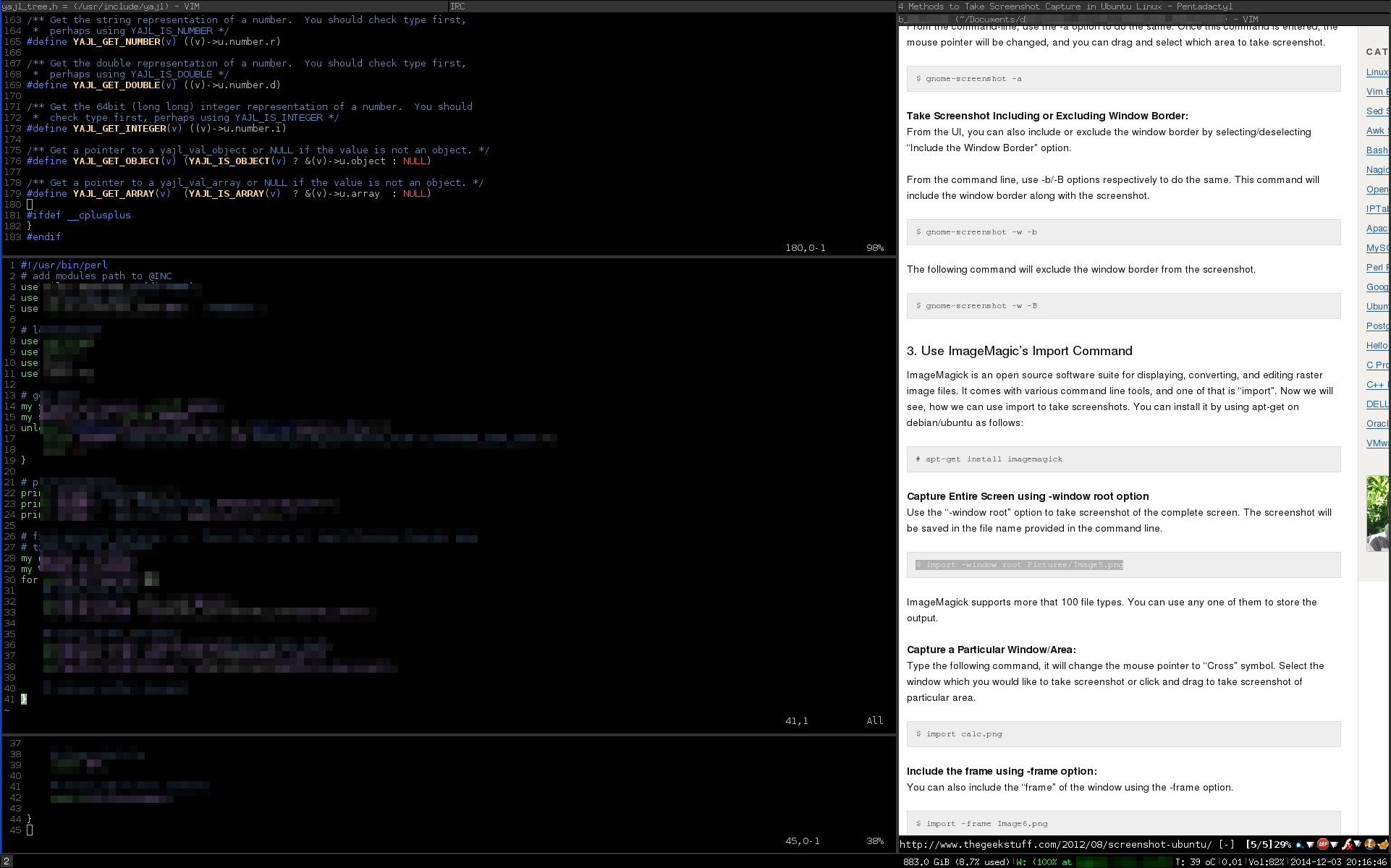Click 'Take Screenshot Including or Excluding Window Border' heading

point(1047,116)
